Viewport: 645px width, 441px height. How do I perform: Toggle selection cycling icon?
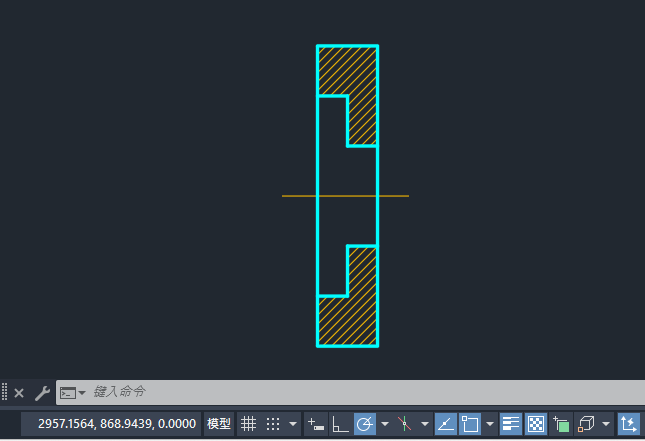click(x=561, y=424)
